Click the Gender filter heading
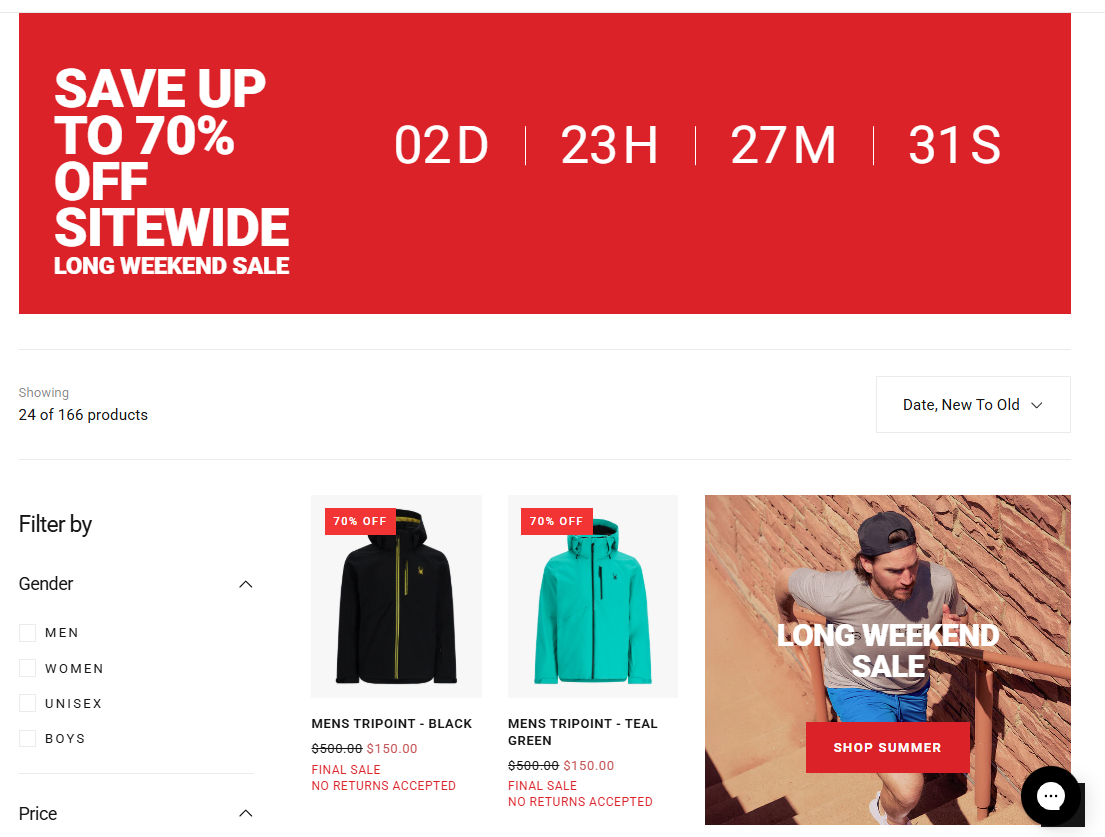 46,584
